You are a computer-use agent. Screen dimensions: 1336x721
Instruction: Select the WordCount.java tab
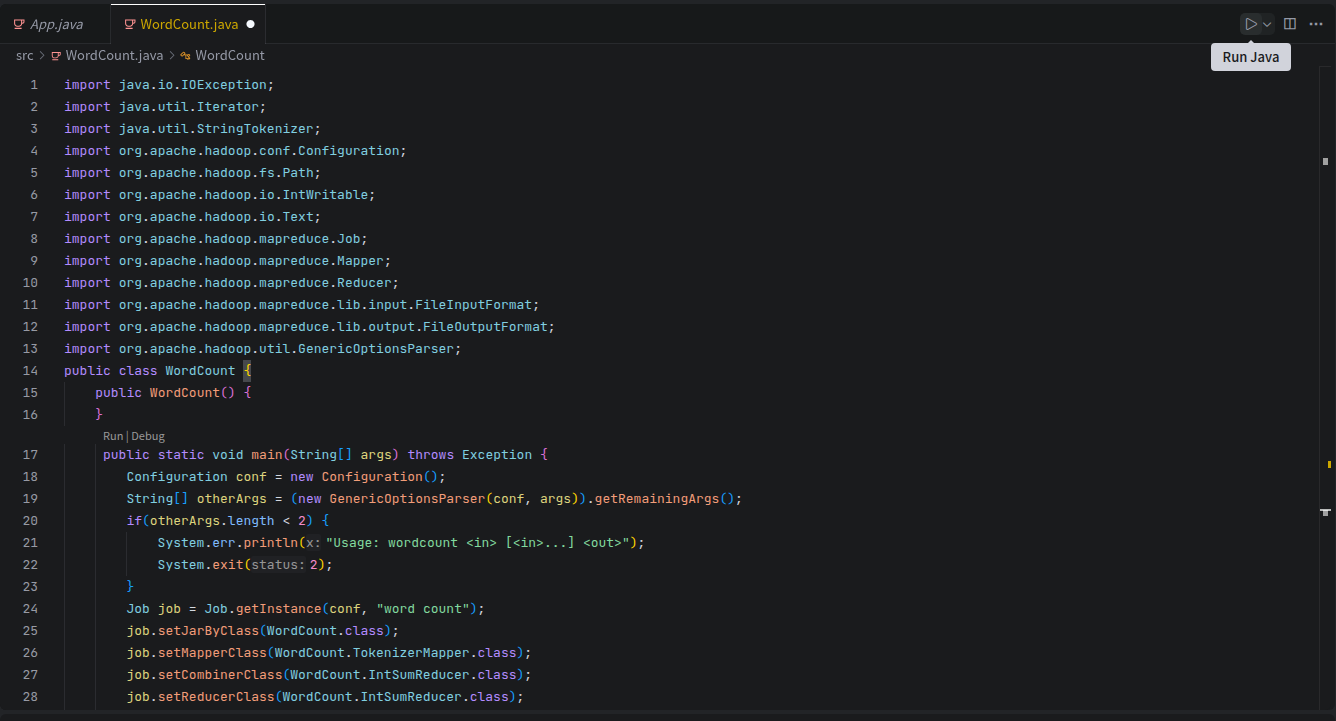(189, 24)
